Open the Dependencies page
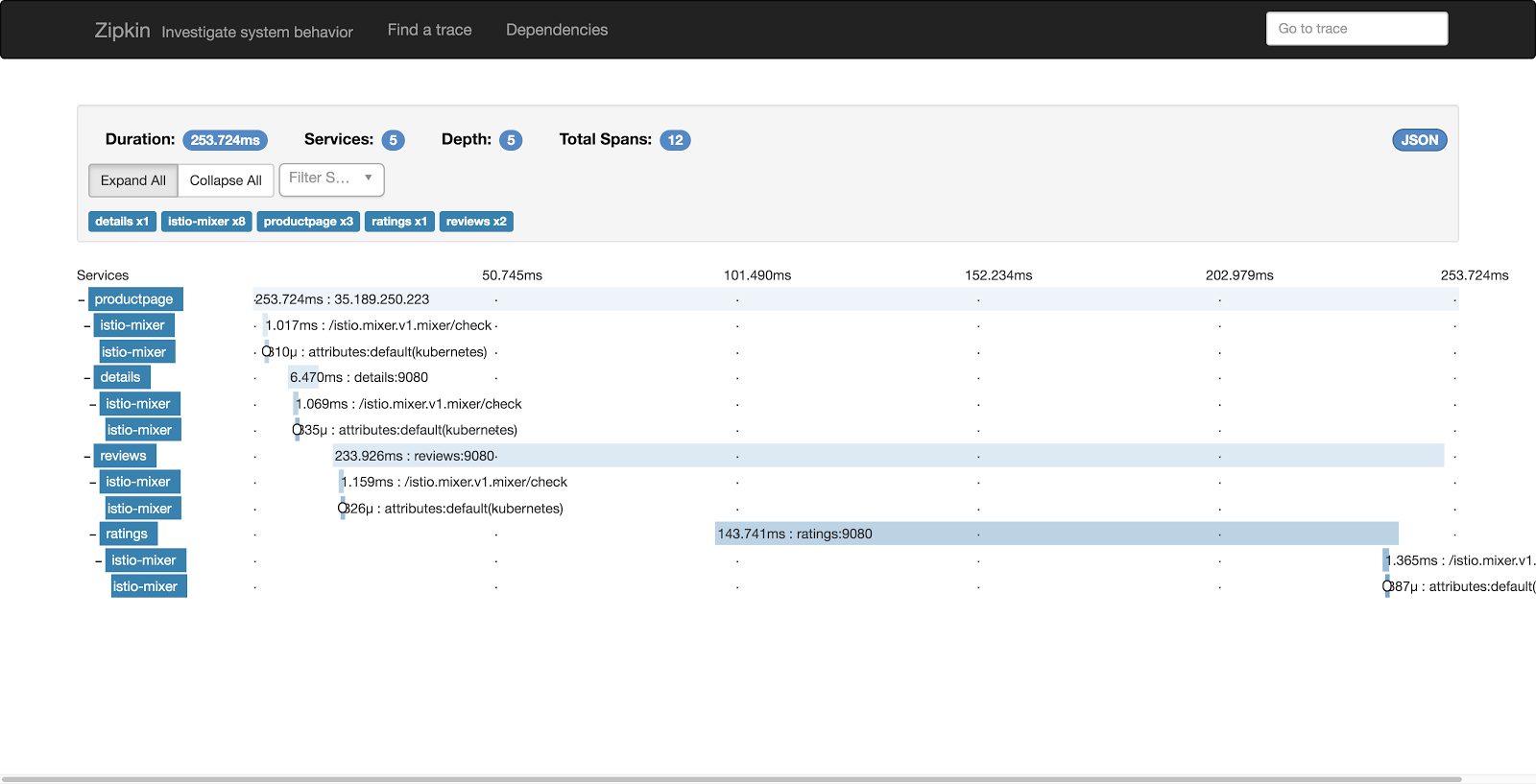Viewport: 1536px width, 784px height. coord(557,30)
